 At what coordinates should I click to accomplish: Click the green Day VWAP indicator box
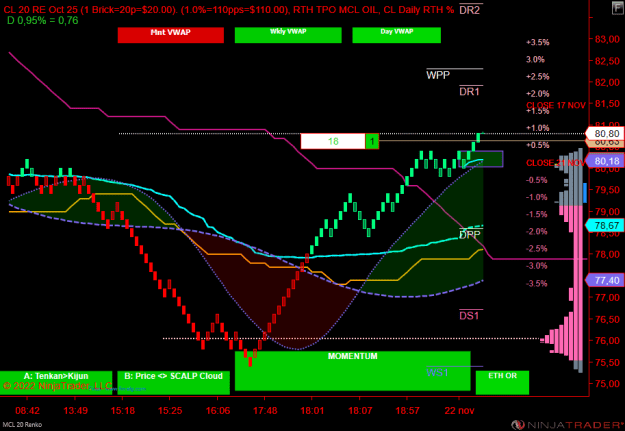[x=397, y=35]
